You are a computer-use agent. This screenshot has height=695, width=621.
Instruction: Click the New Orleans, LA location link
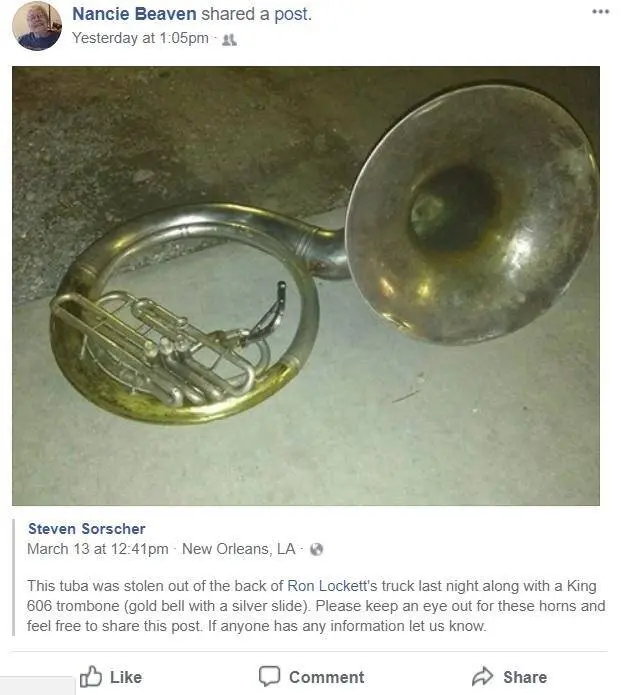[x=239, y=549]
